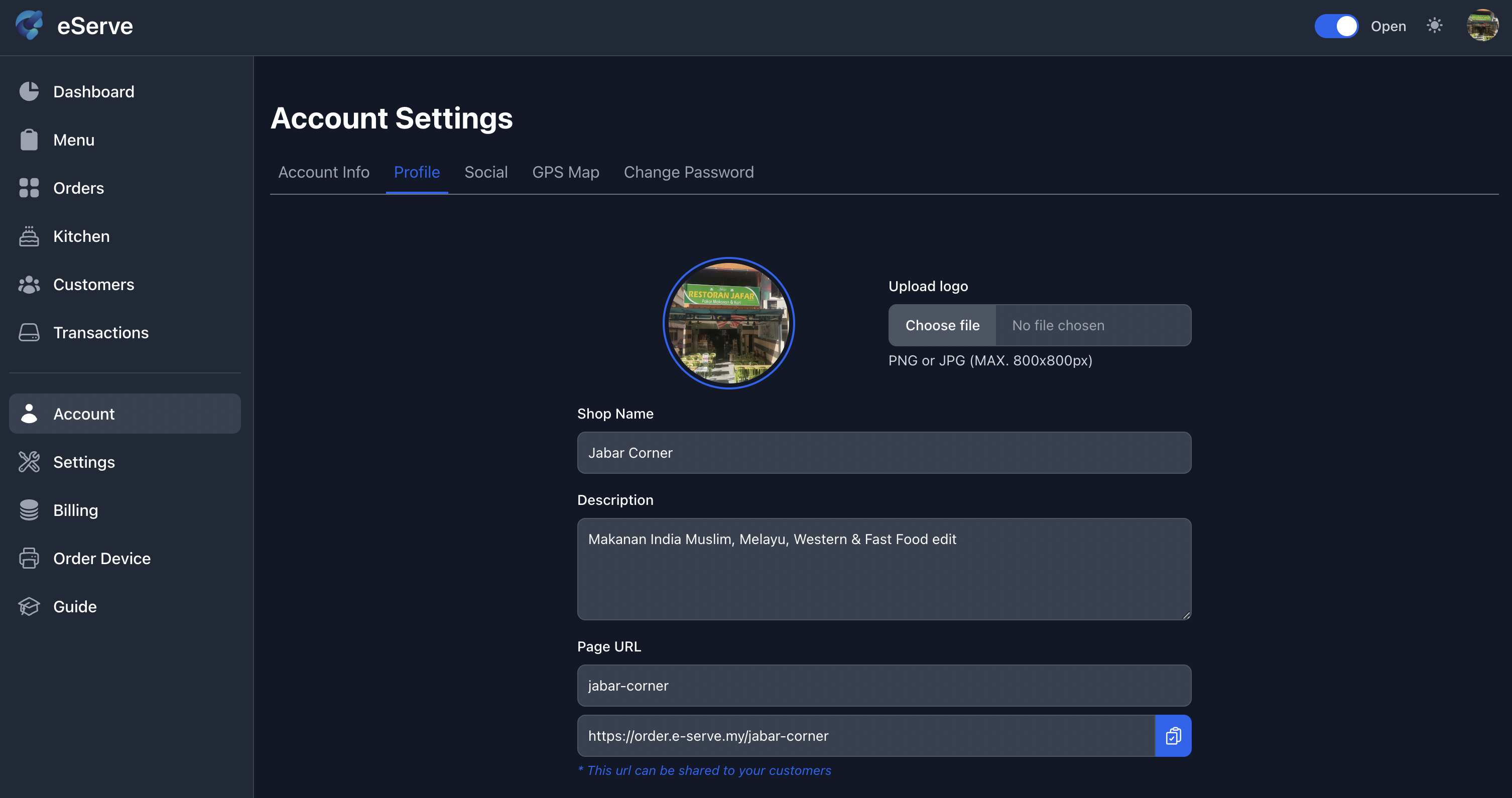
Task: Select the Kitchen sidebar icon
Action: pos(29,236)
